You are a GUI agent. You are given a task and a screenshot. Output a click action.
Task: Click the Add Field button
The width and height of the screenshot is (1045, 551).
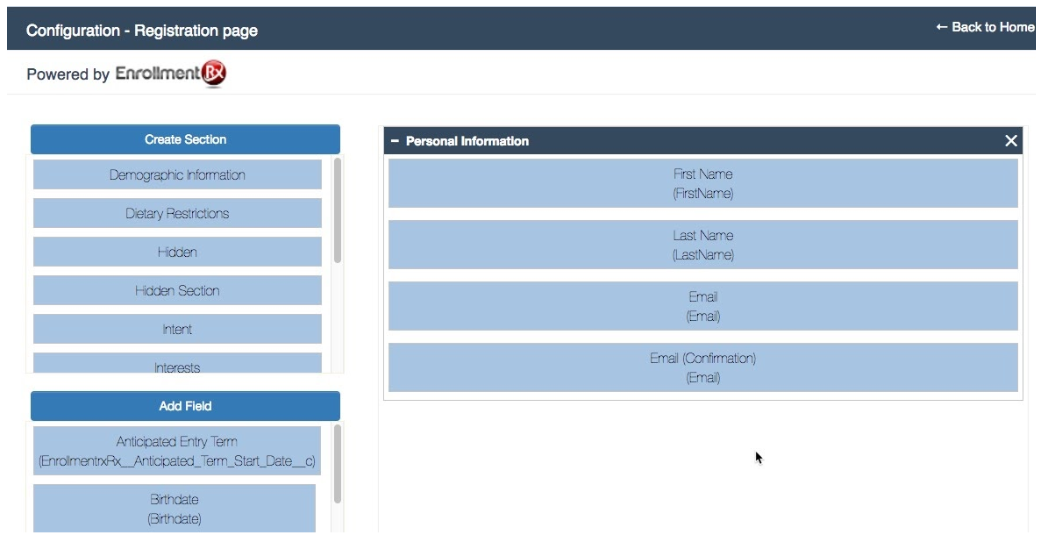185,406
